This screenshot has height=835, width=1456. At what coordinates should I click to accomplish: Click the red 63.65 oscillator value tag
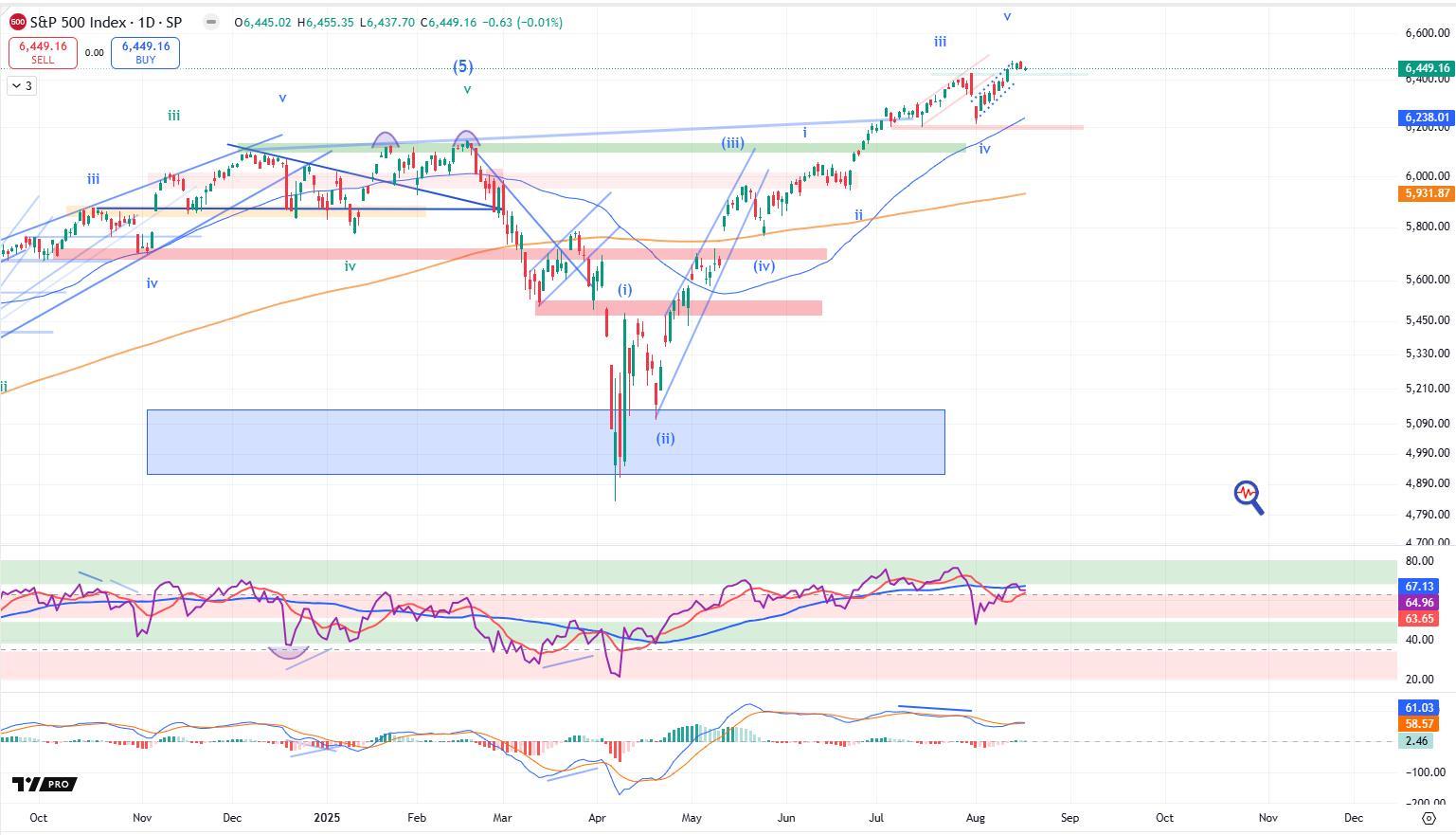(1418, 618)
